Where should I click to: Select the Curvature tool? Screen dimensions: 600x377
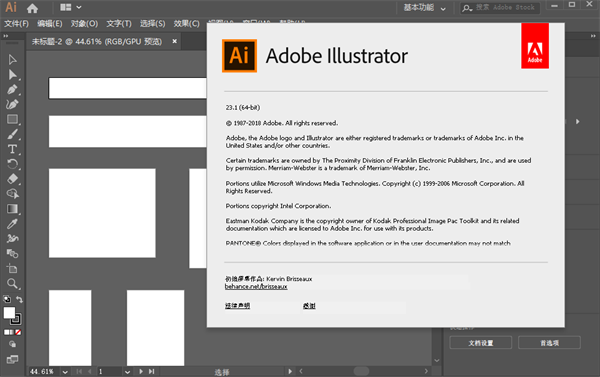[x=12, y=104]
